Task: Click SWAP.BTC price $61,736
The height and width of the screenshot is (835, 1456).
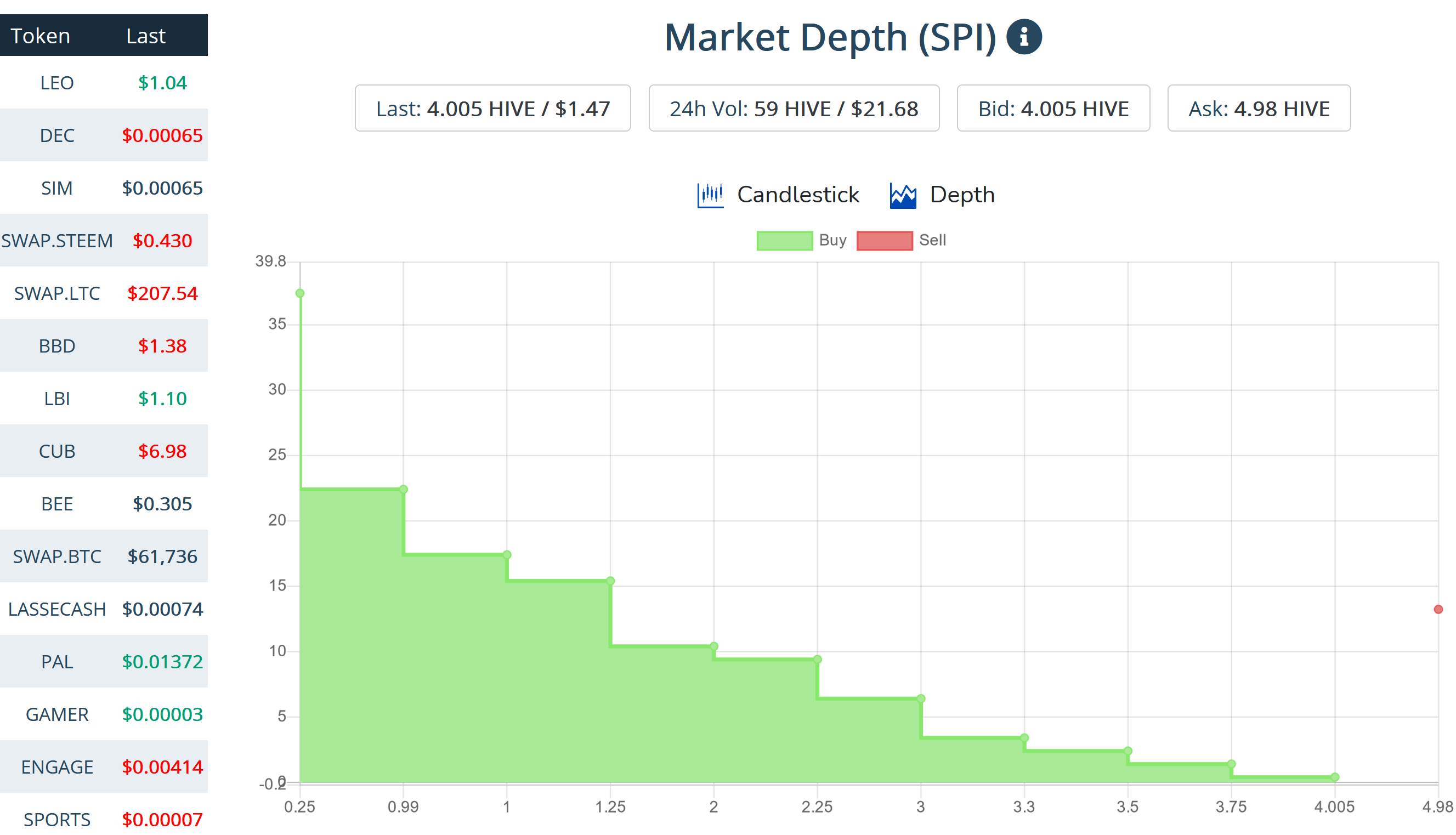Action: [162, 556]
